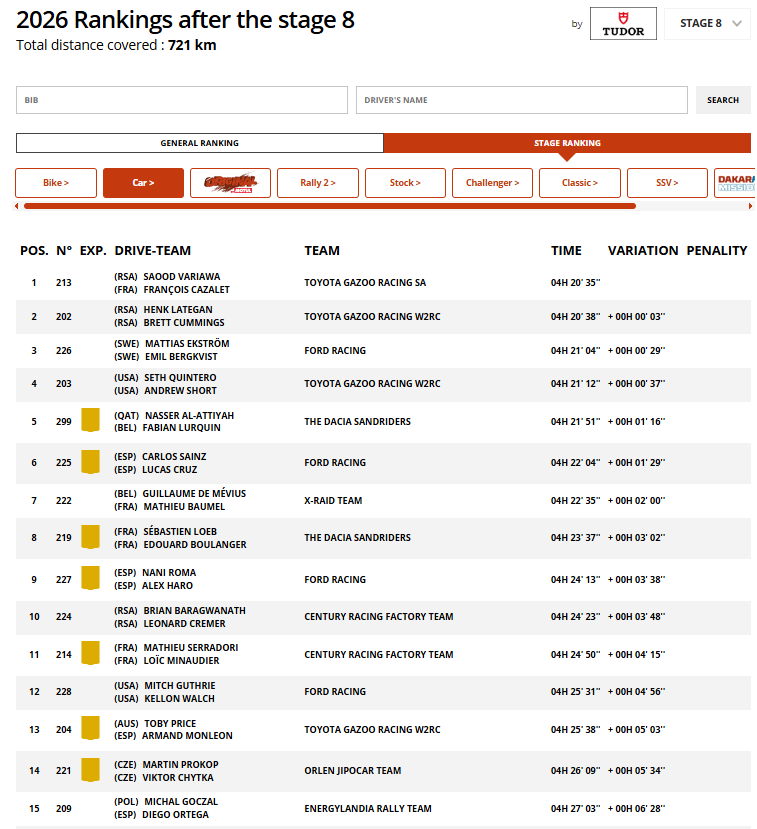The height and width of the screenshot is (829, 757).
Task: Select the Bike category
Action: click(56, 183)
